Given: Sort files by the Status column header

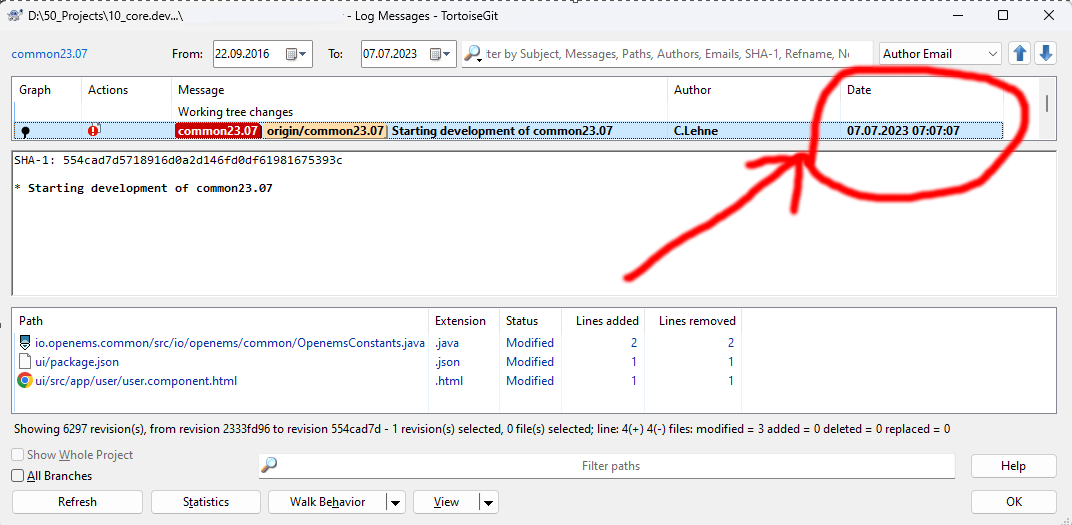Looking at the screenshot, I should pos(531,321).
